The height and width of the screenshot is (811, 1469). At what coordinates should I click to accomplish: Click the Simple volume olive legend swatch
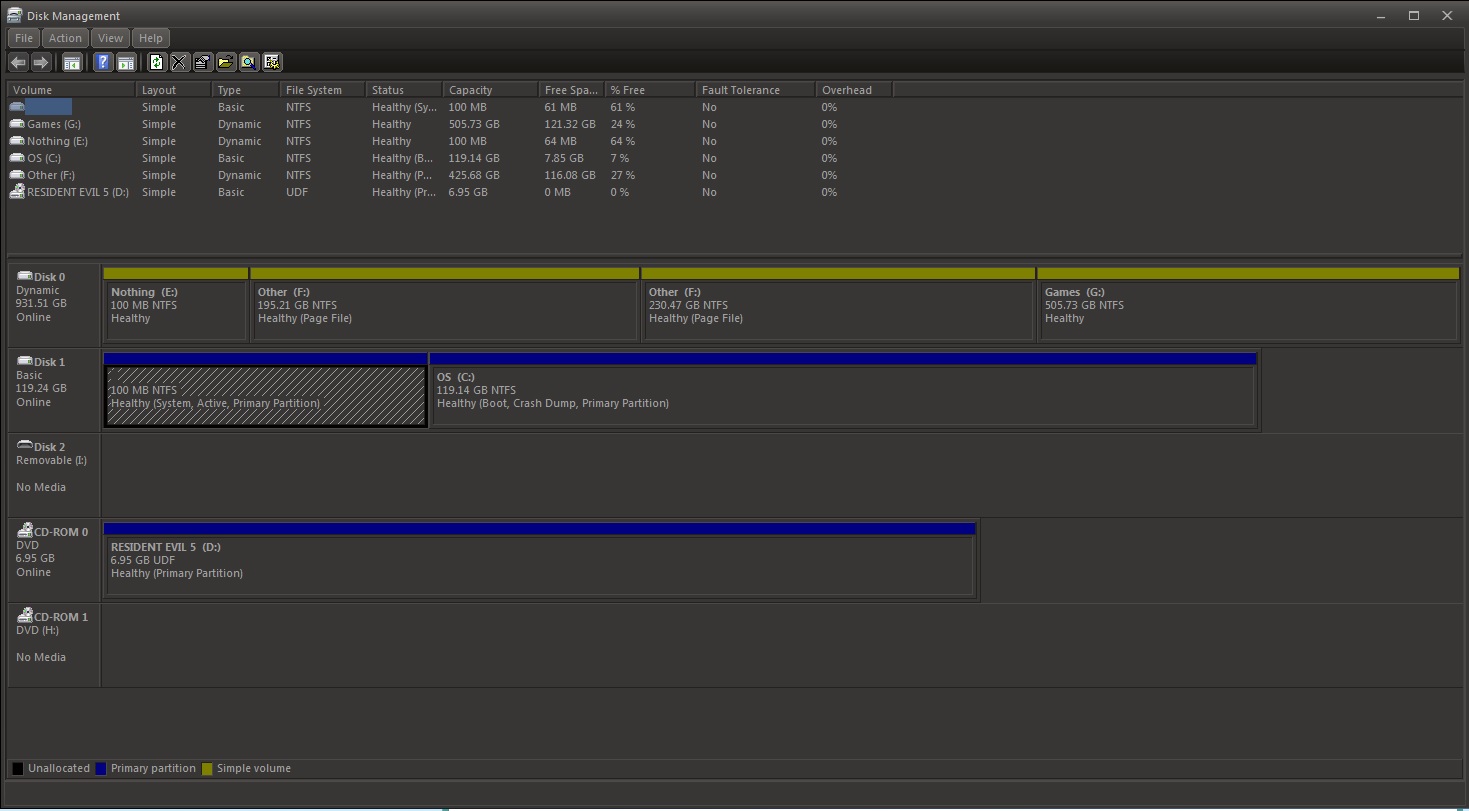[x=207, y=769]
